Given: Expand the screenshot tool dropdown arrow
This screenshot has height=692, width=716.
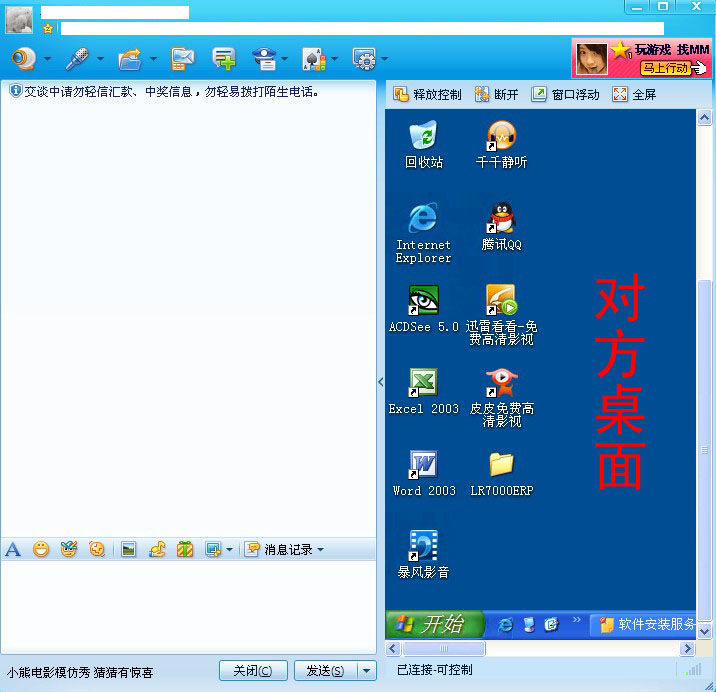Looking at the screenshot, I should (229, 549).
